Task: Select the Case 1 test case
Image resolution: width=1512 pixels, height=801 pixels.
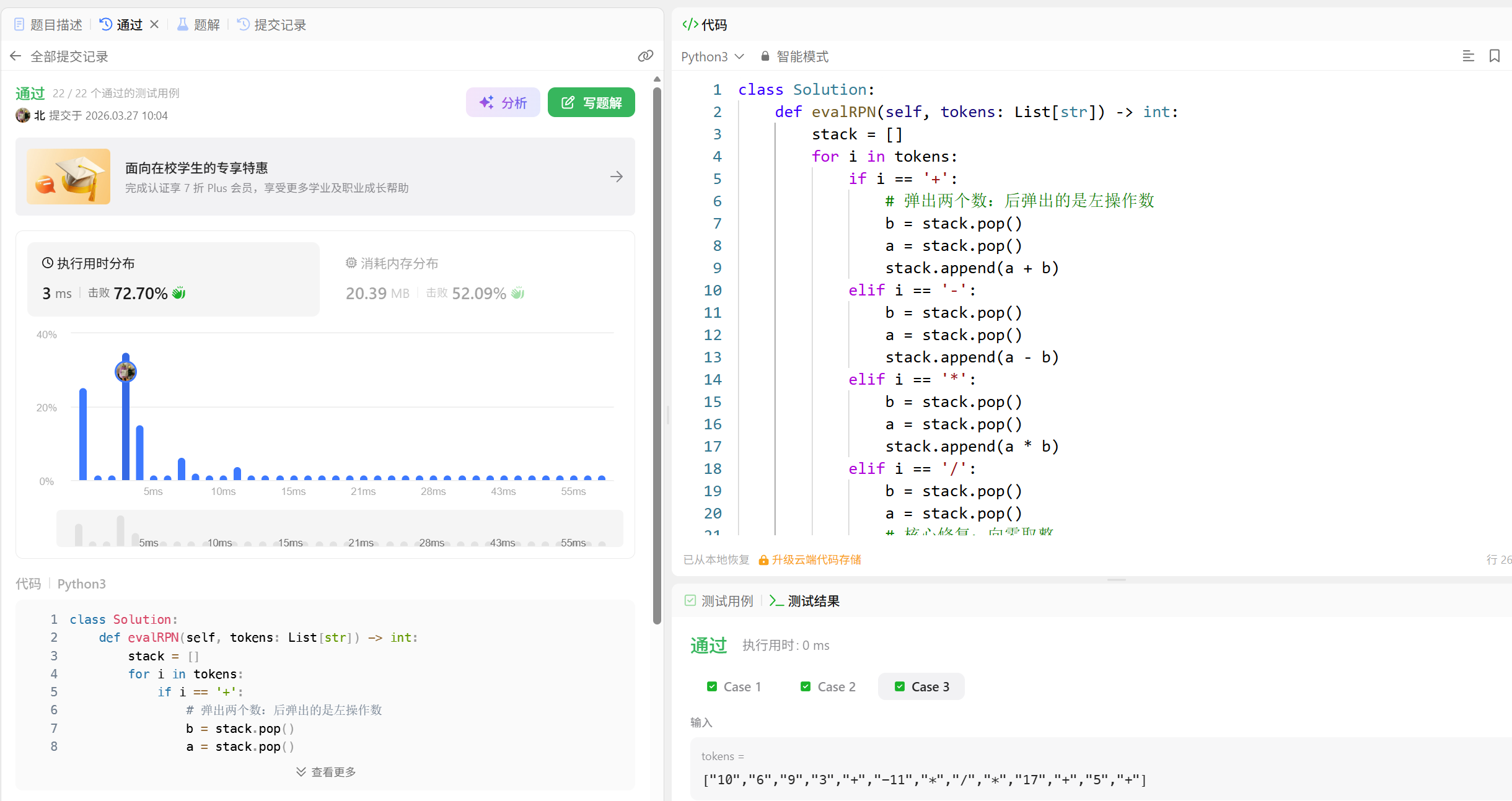Action: click(734, 686)
